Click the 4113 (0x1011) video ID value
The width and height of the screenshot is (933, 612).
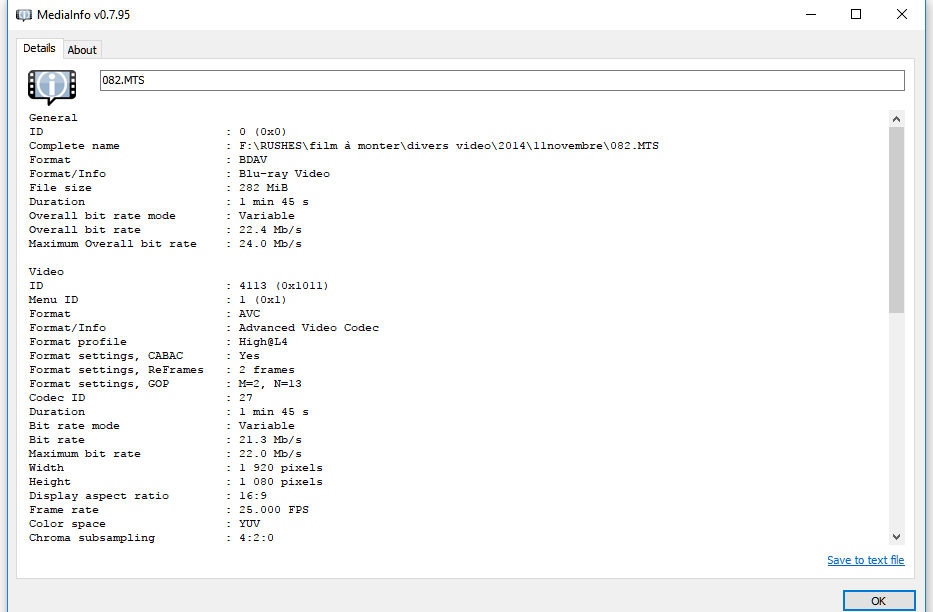point(284,286)
